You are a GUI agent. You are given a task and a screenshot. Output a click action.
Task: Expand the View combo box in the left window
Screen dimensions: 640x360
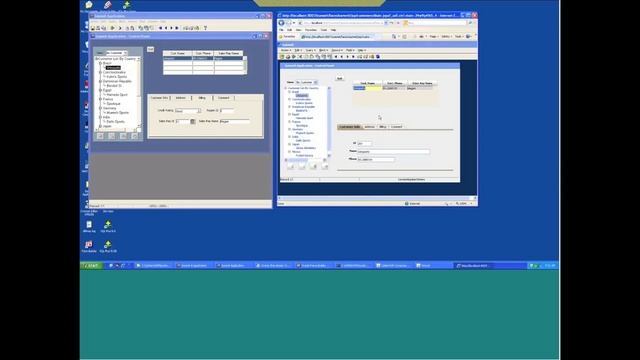tap(125, 53)
